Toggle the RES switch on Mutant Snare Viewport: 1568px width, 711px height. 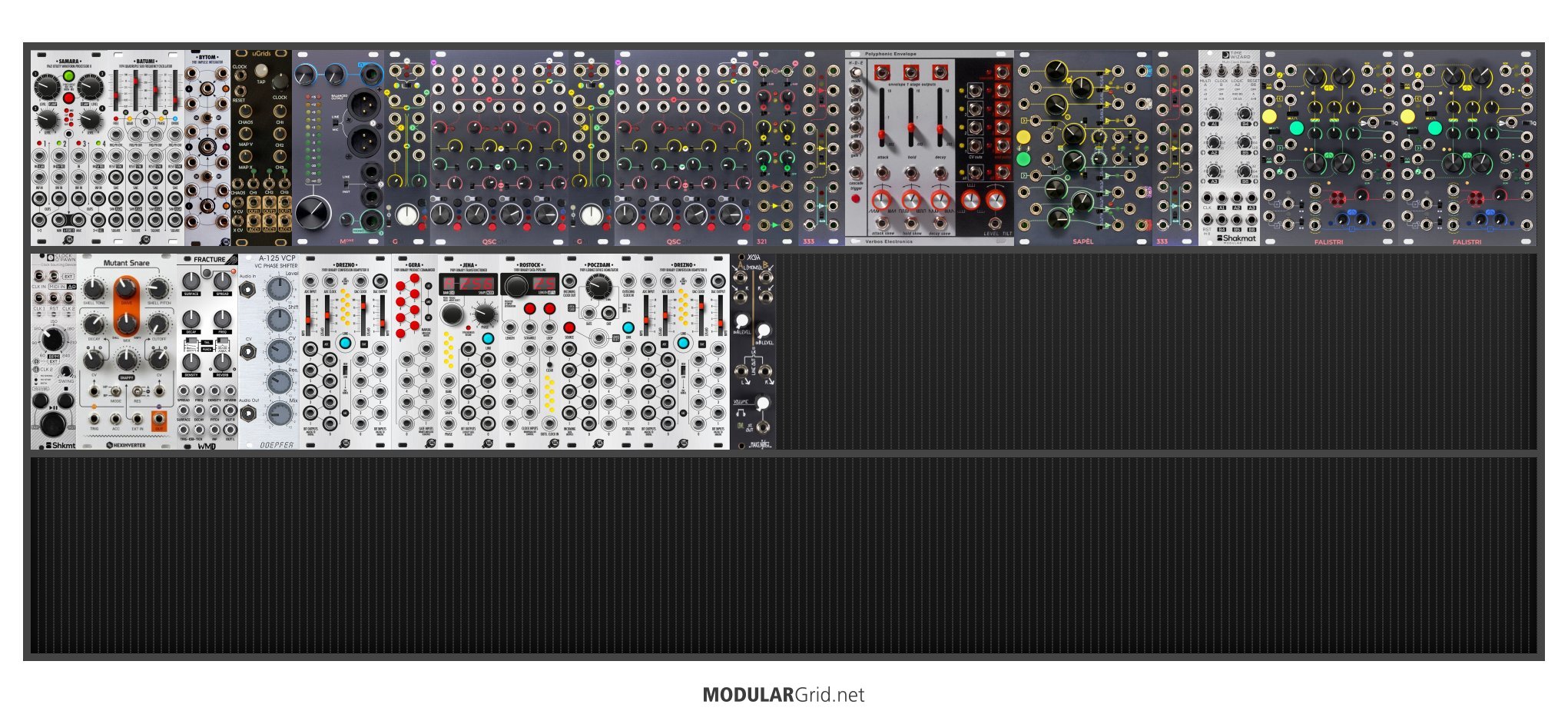pos(138,391)
